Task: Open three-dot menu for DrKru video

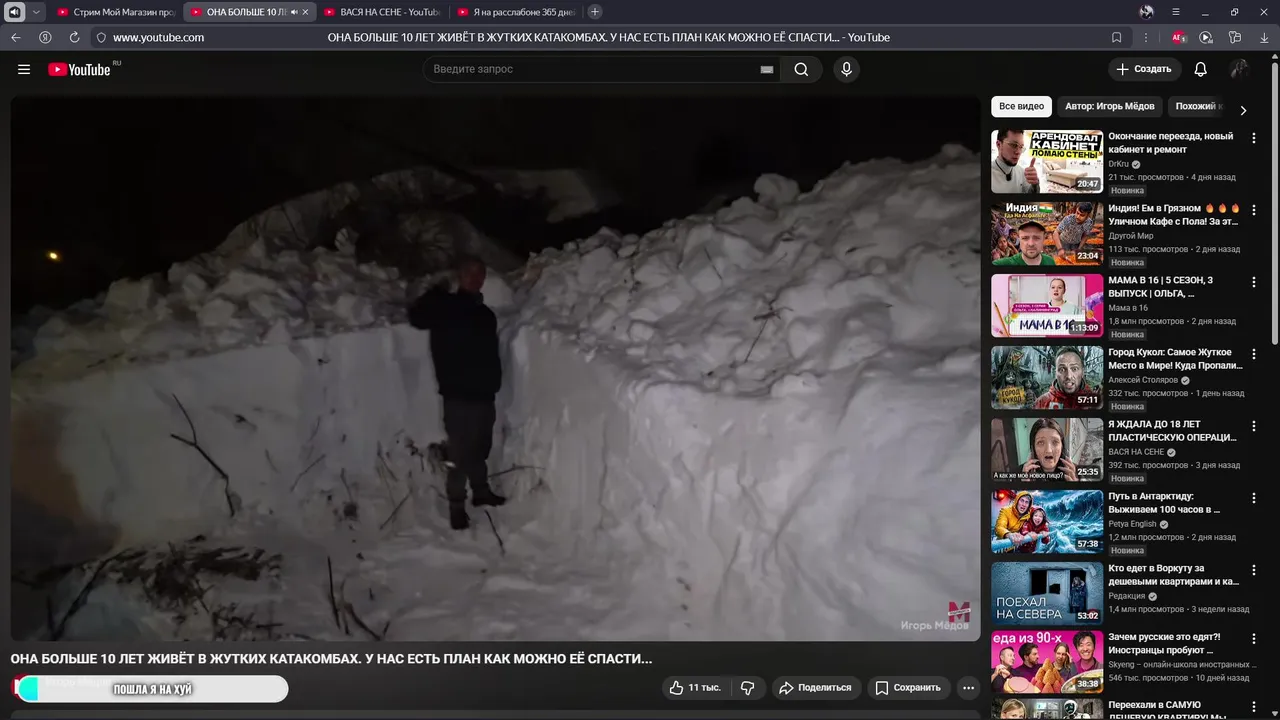Action: tap(1254, 138)
